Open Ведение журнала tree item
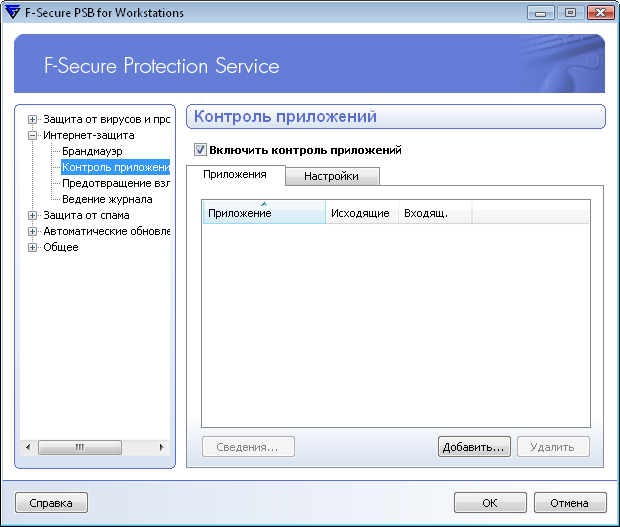620x527 pixels. pos(107,199)
